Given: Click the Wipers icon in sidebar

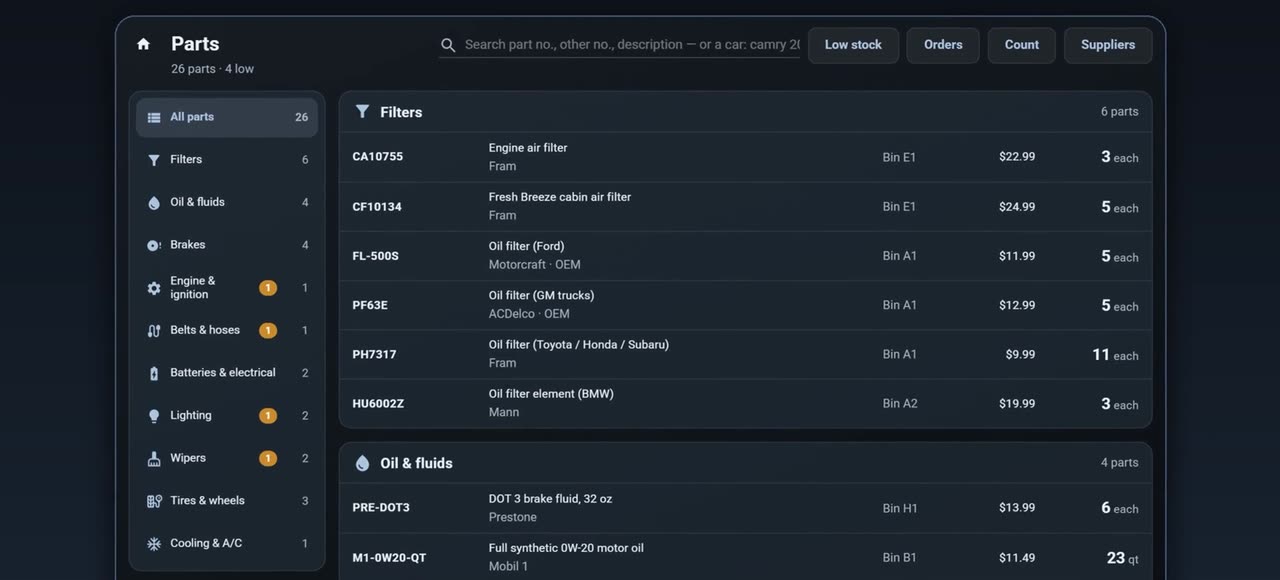Looking at the screenshot, I should [154, 459].
